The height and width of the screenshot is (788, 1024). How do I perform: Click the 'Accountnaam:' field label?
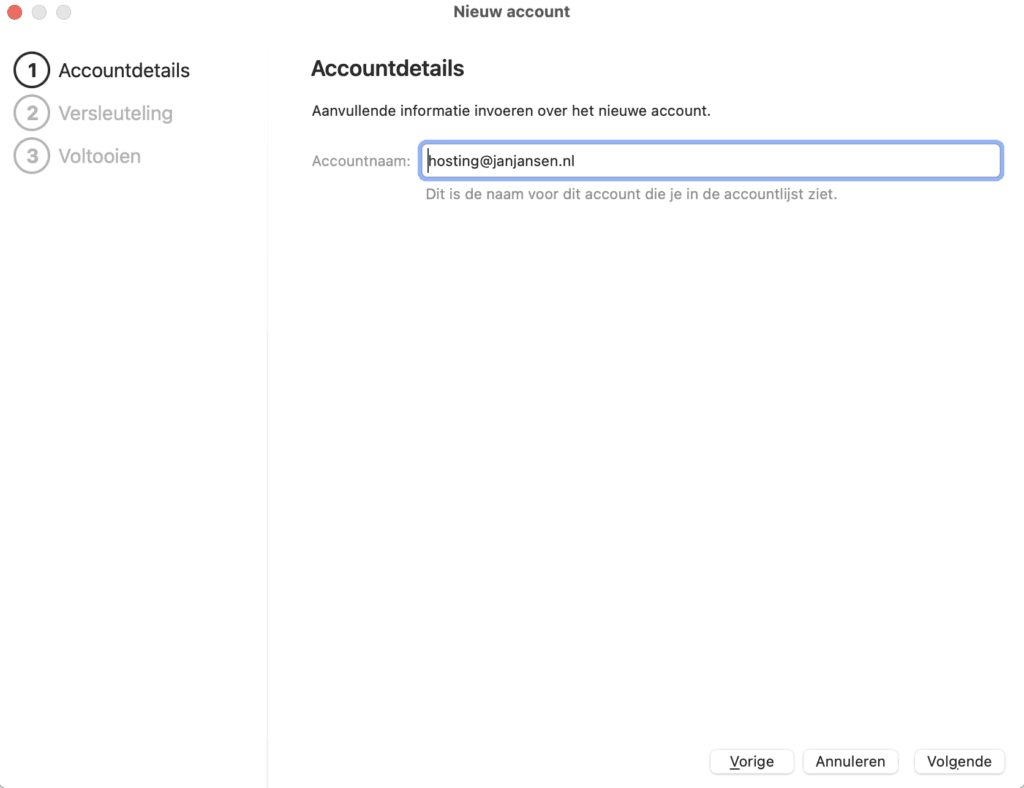pyautogui.click(x=361, y=161)
